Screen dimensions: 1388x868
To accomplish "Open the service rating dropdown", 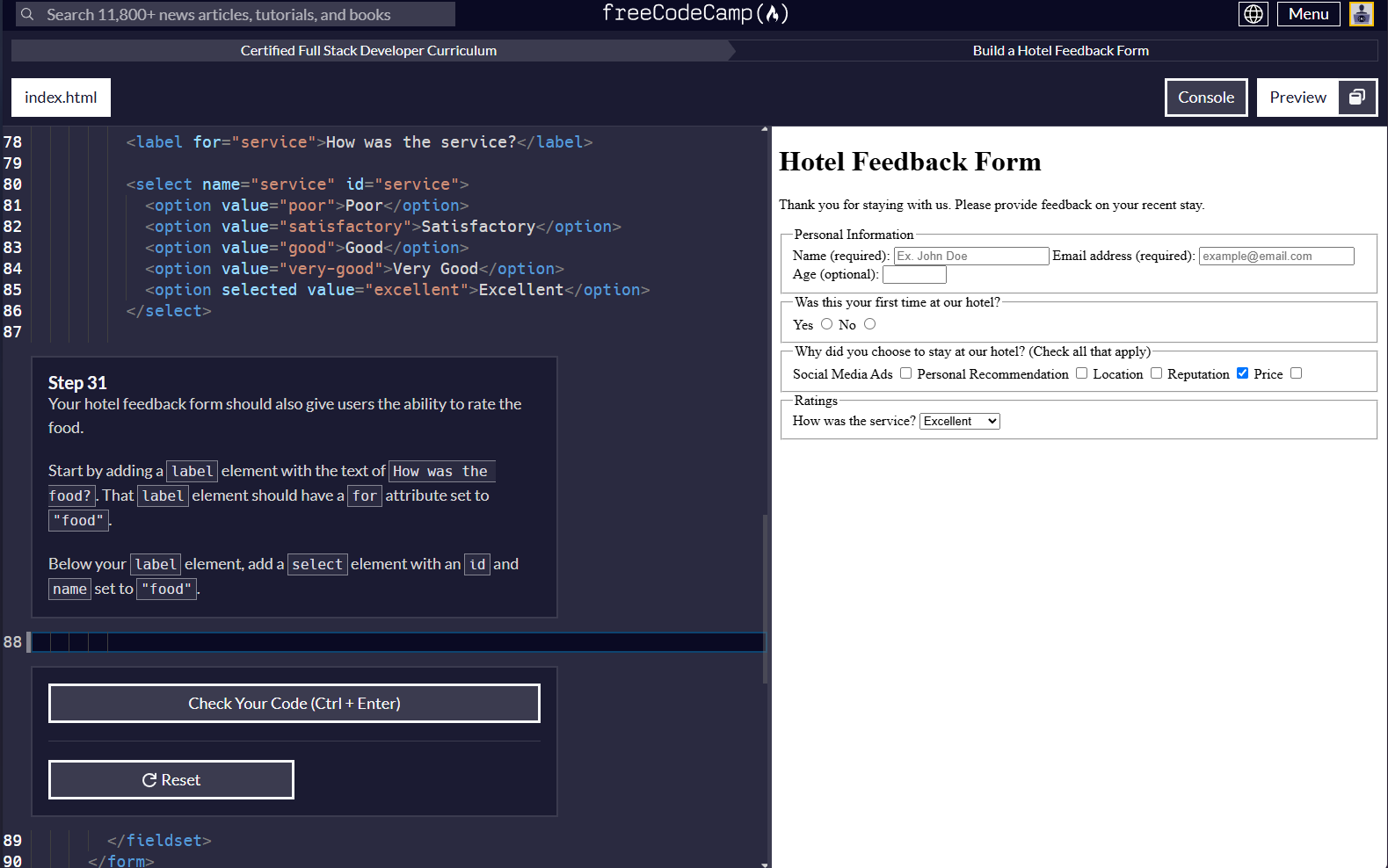I will click(960, 422).
